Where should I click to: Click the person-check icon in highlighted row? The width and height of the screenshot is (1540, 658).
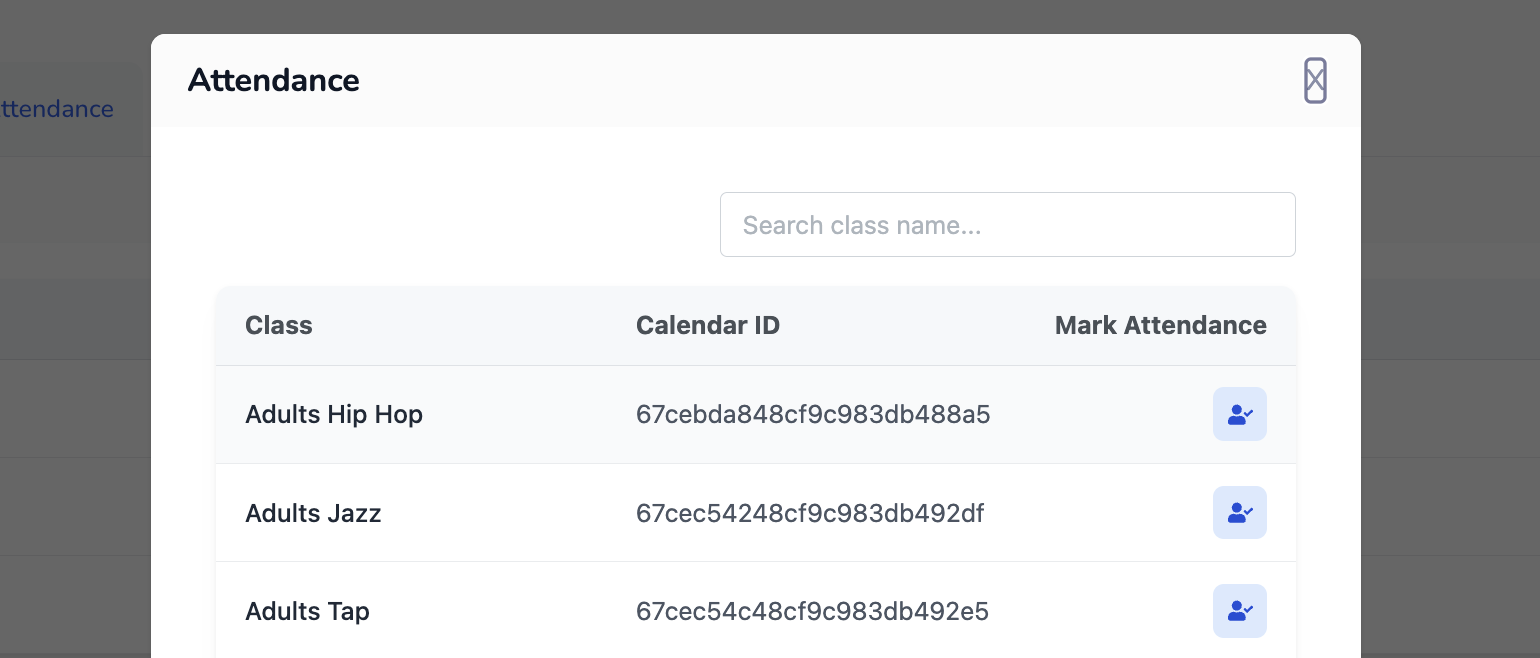(1240, 414)
